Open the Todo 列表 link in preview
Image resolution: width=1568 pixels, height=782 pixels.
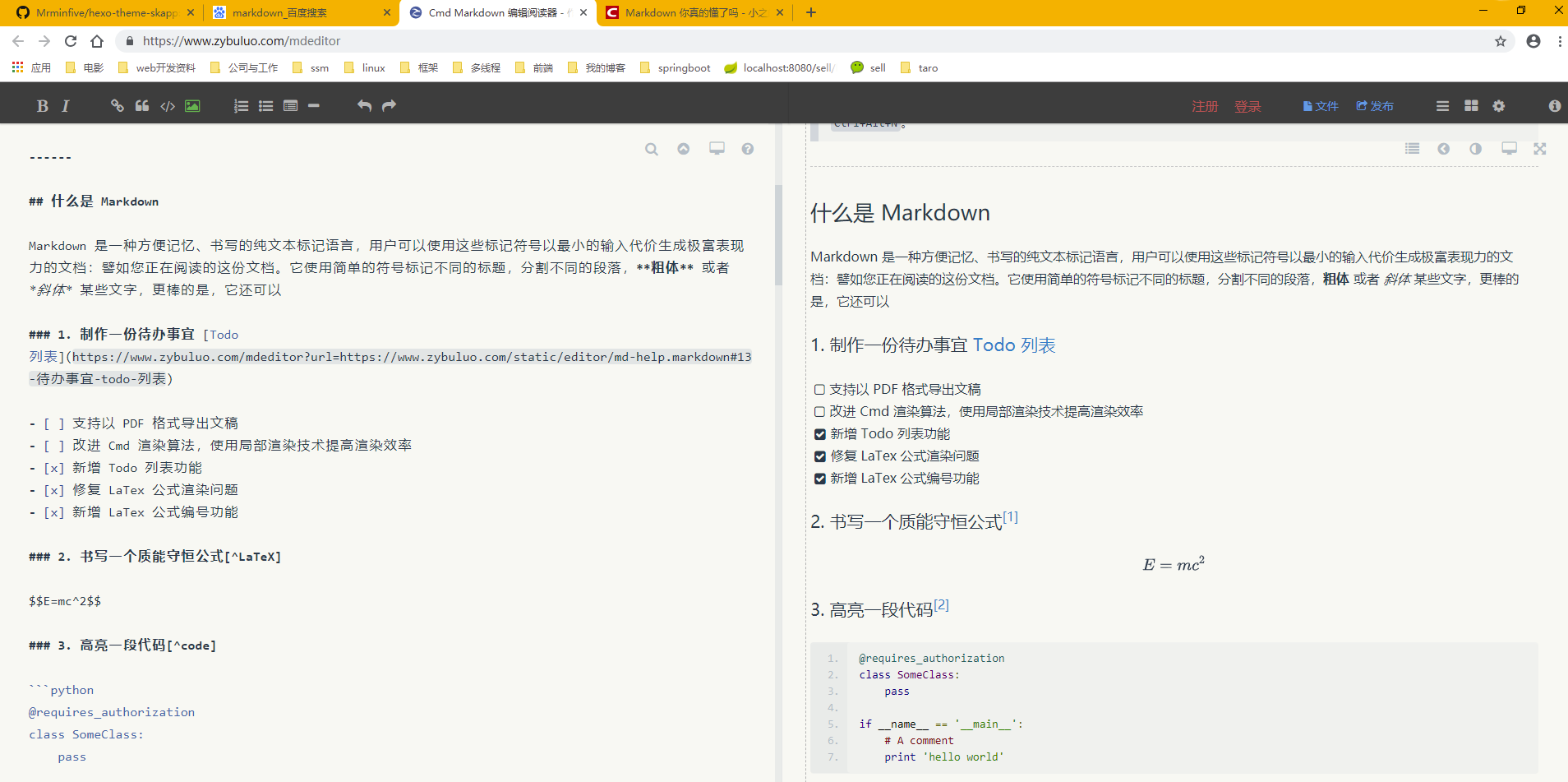click(x=1014, y=345)
